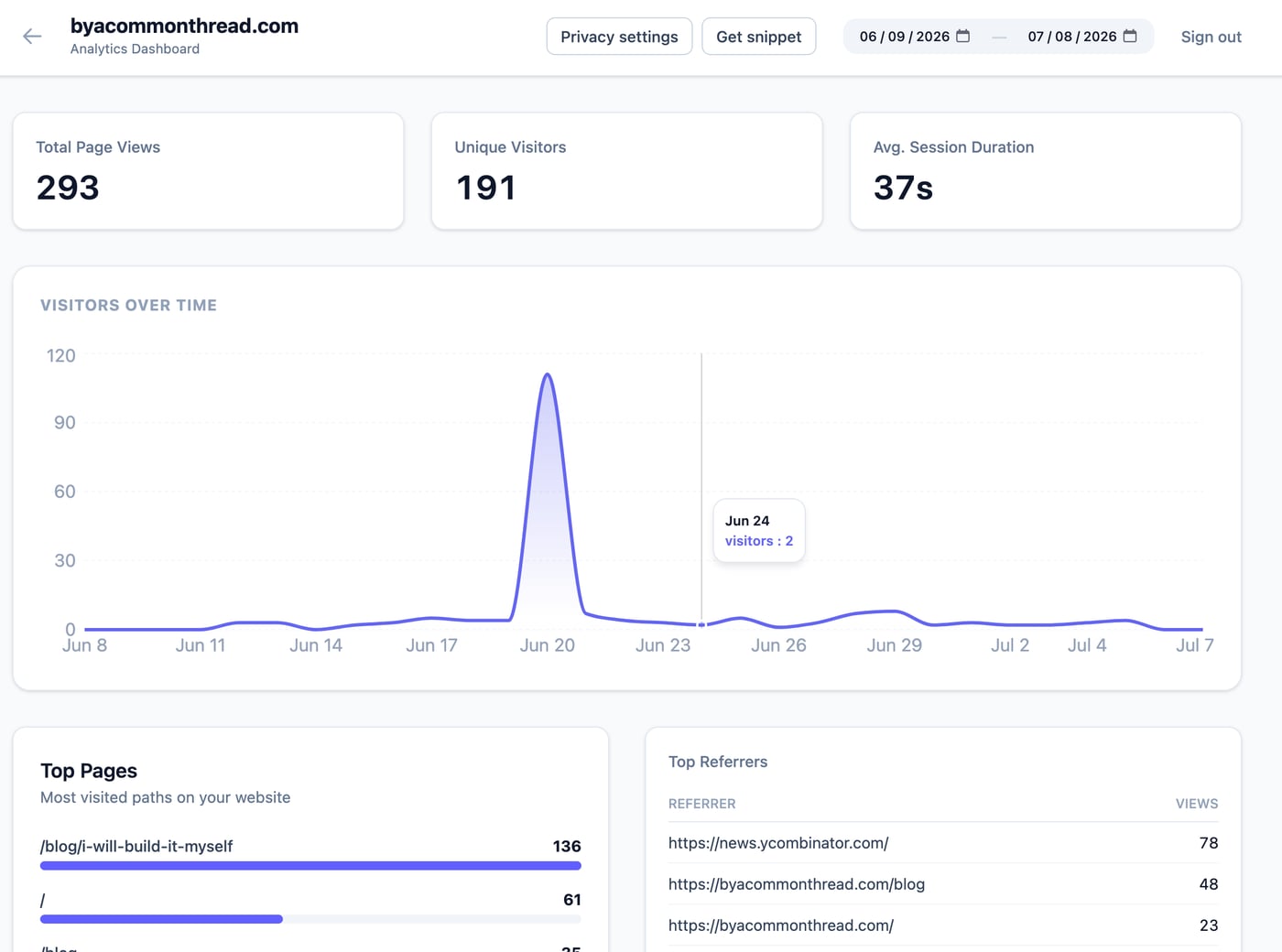Click the Top Pages heading
The height and width of the screenshot is (952, 1282).
[x=89, y=771]
